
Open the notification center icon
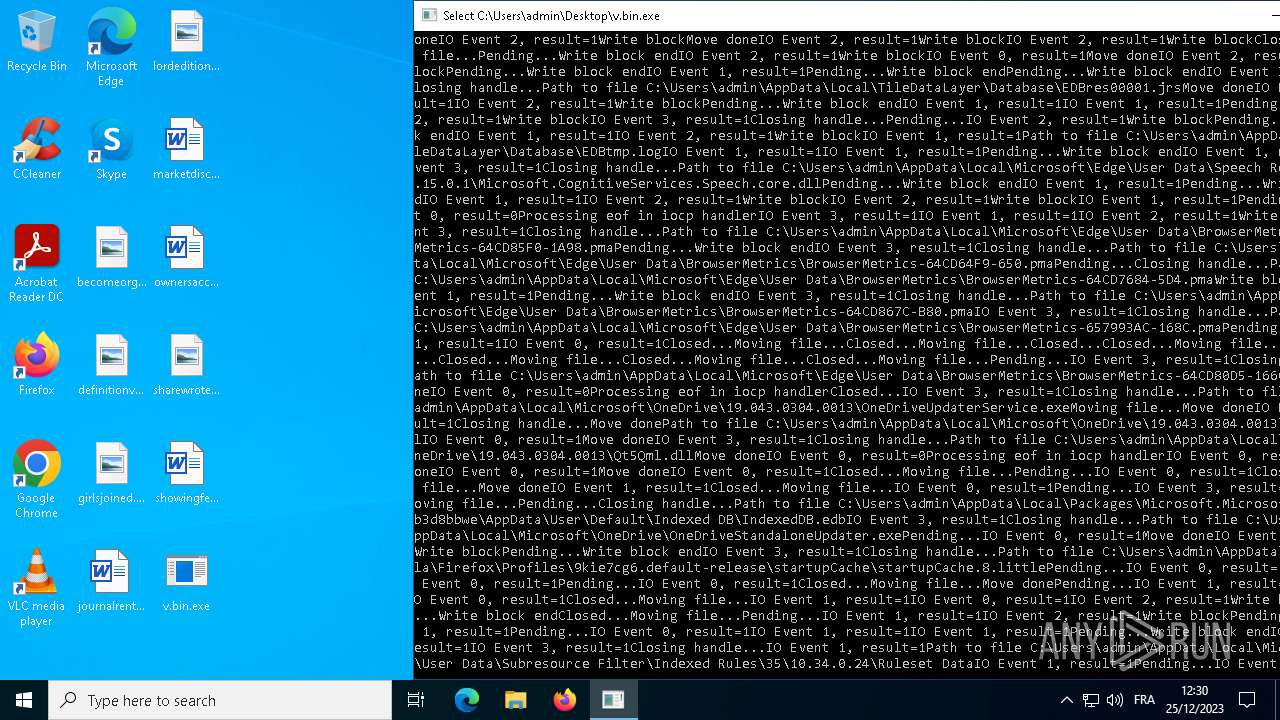click(x=1247, y=700)
